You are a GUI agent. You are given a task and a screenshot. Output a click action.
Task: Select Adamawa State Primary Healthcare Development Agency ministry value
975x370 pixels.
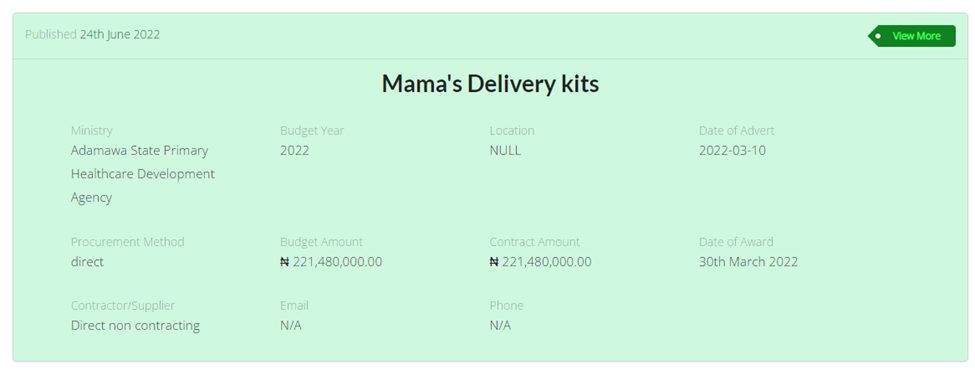point(142,174)
